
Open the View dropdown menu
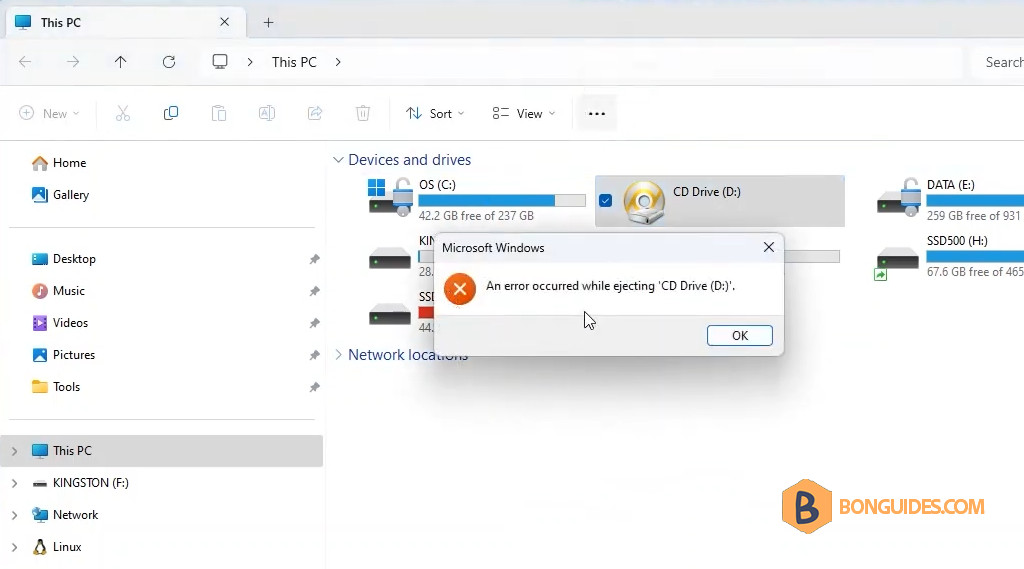pos(524,114)
